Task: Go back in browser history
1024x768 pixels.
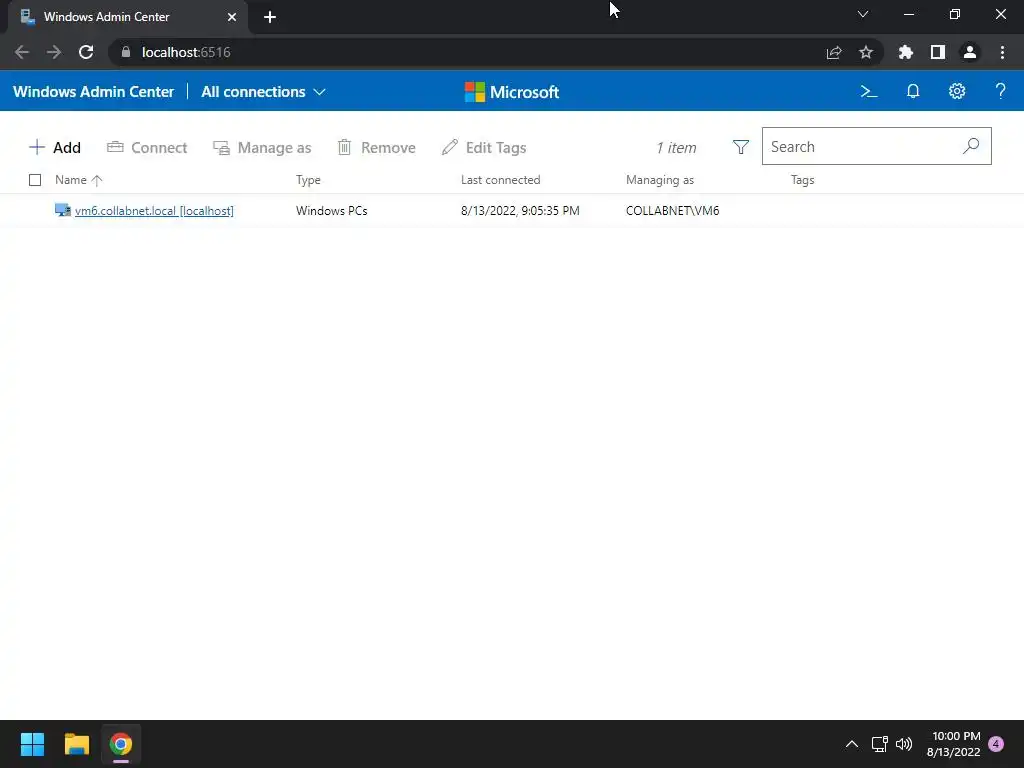Action: coord(22,52)
